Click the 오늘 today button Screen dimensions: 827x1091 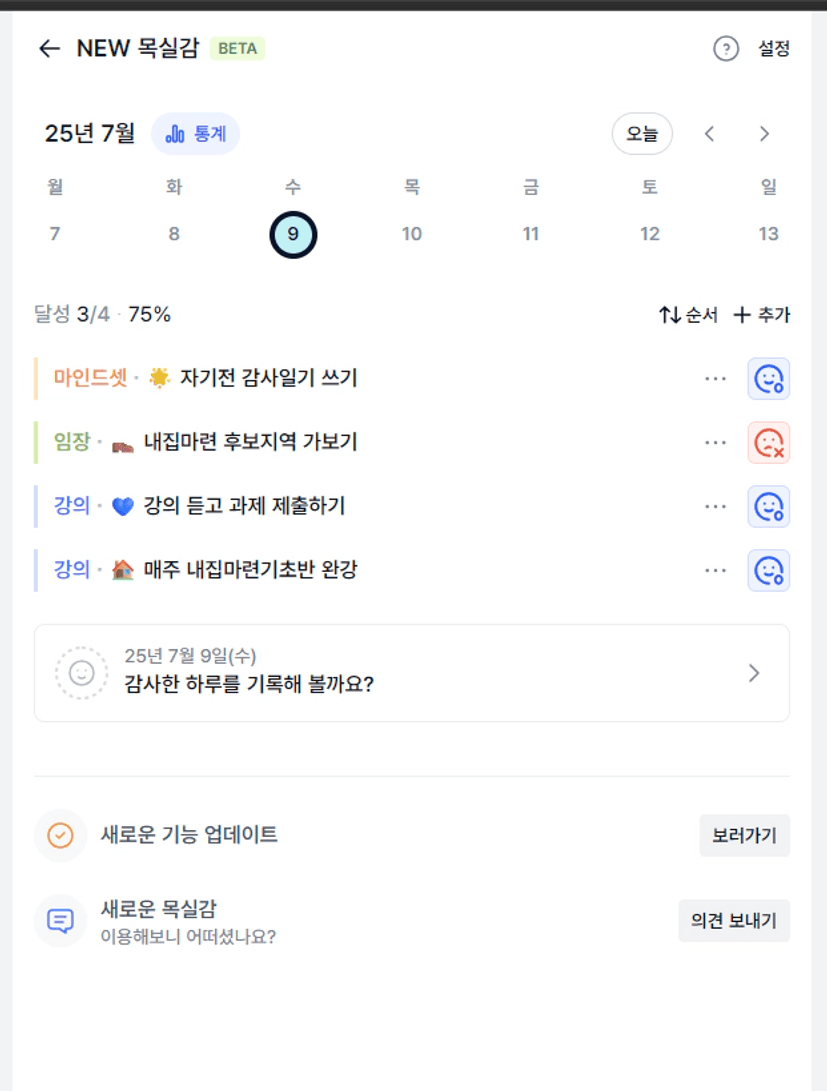click(642, 134)
